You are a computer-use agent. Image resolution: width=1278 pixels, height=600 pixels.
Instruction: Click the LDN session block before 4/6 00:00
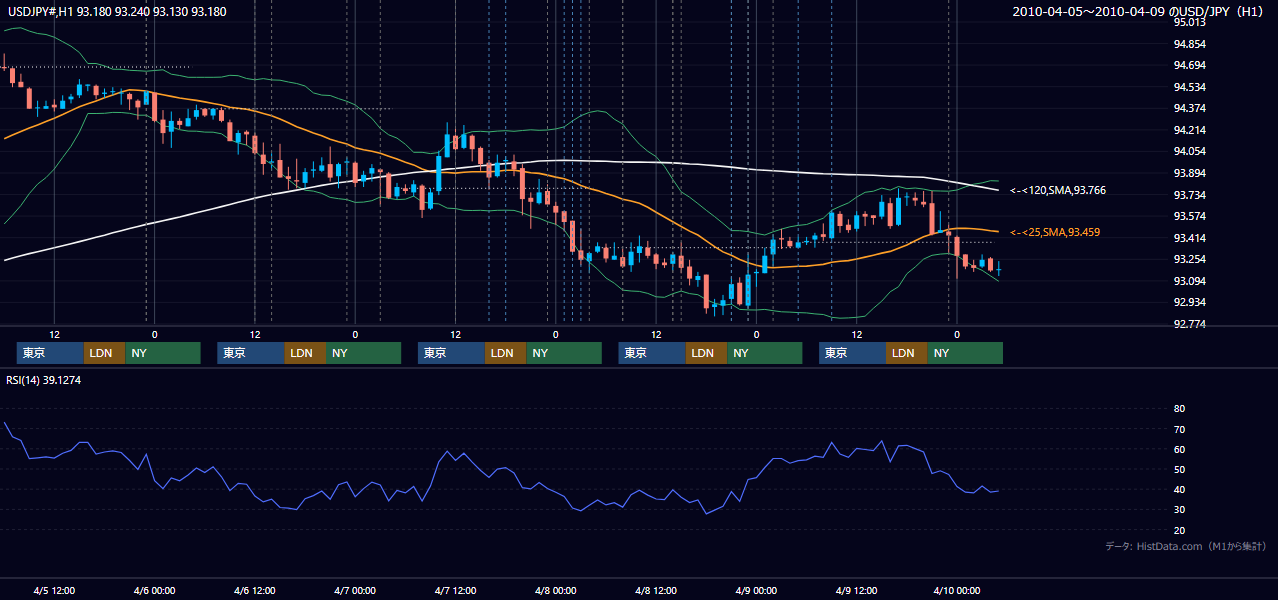[105, 353]
